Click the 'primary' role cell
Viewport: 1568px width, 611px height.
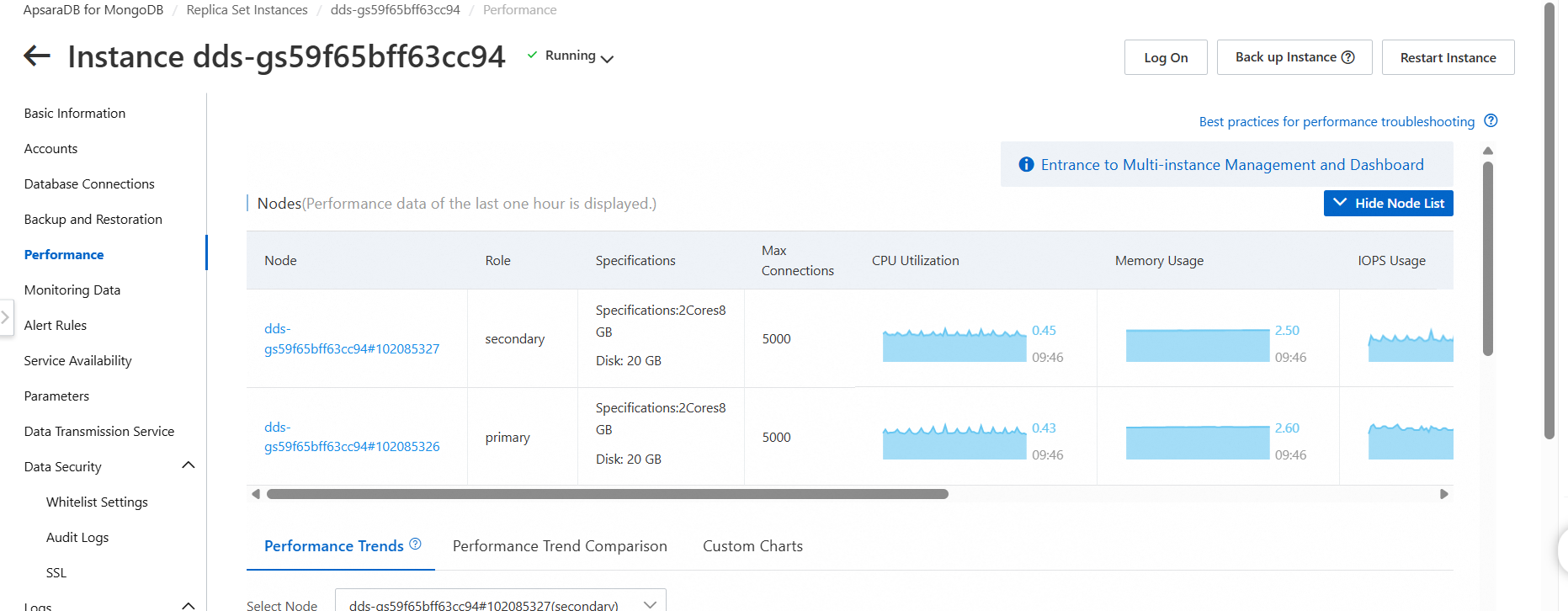tap(508, 438)
